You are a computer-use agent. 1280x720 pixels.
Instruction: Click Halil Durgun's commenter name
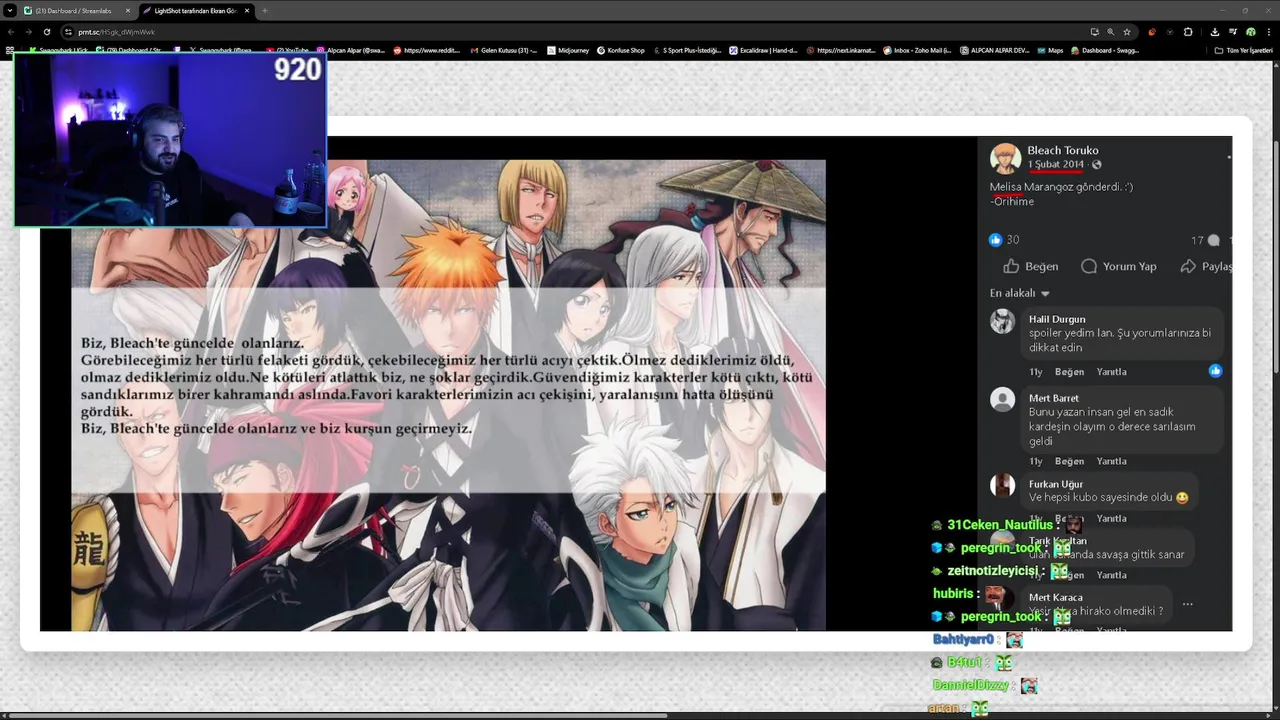pos(1057,319)
